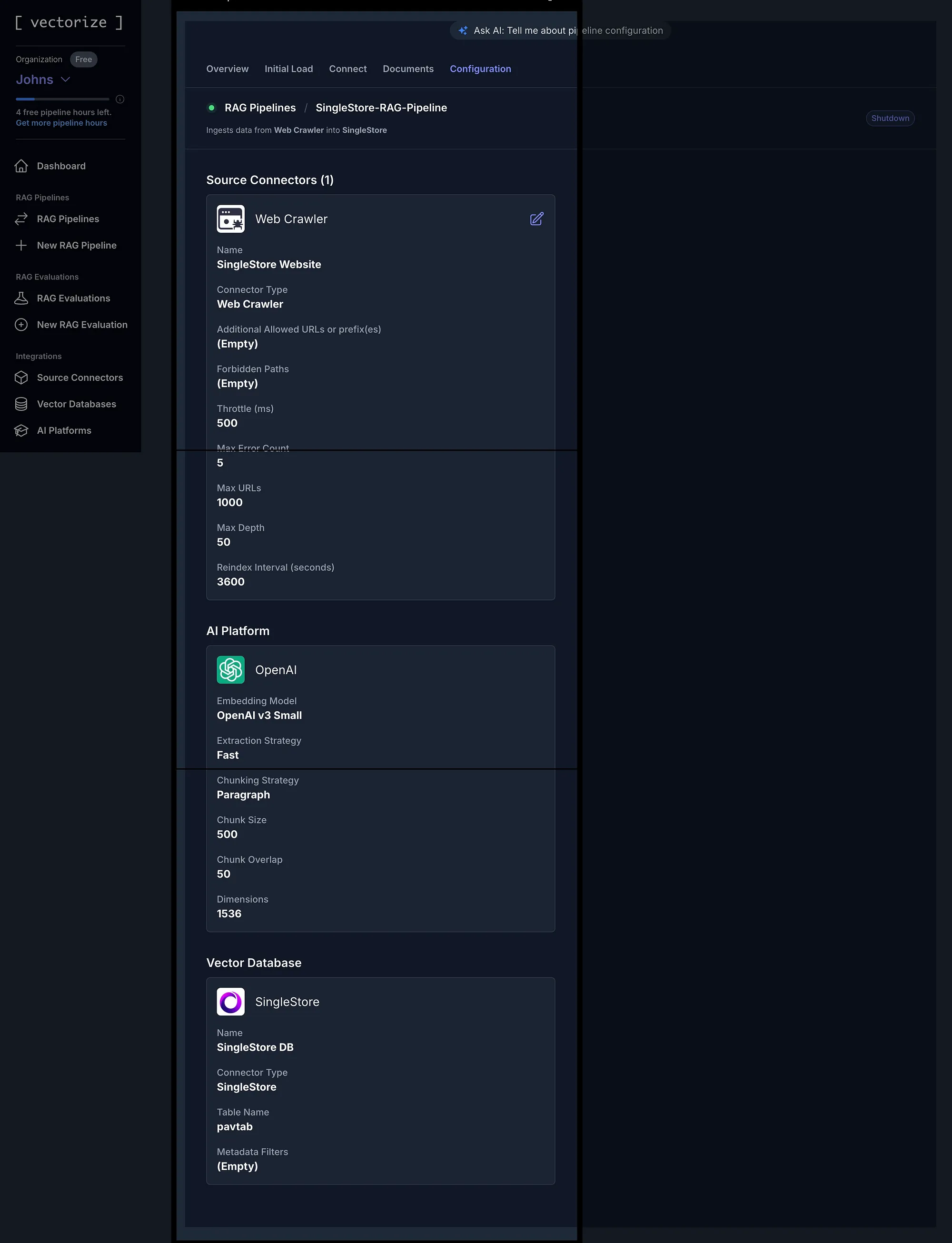The width and height of the screenshot is (952, 1243).
Task: Click the Metadata Filters (Empty) value
Action: pos(238,1166)
